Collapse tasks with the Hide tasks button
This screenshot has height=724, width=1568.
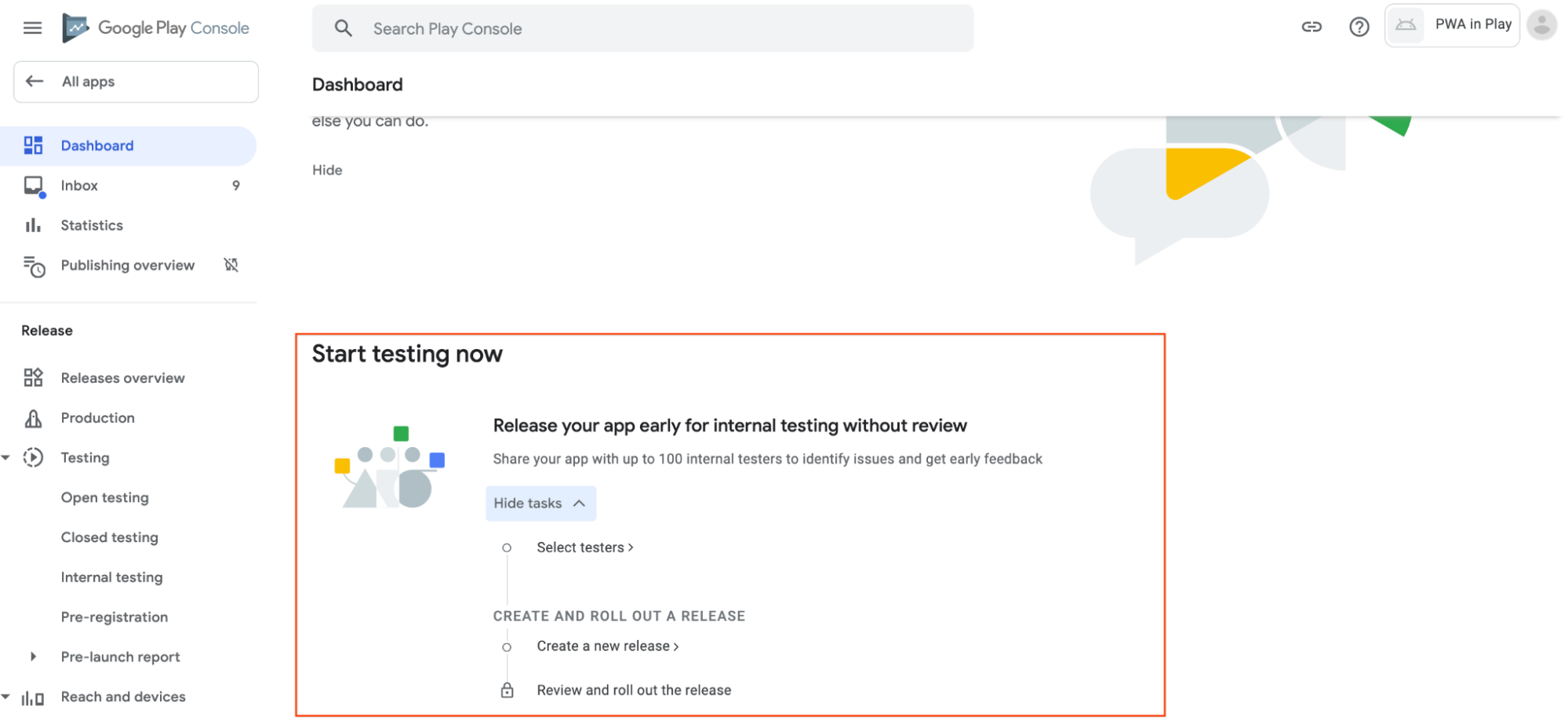click(x=540, y=503)
